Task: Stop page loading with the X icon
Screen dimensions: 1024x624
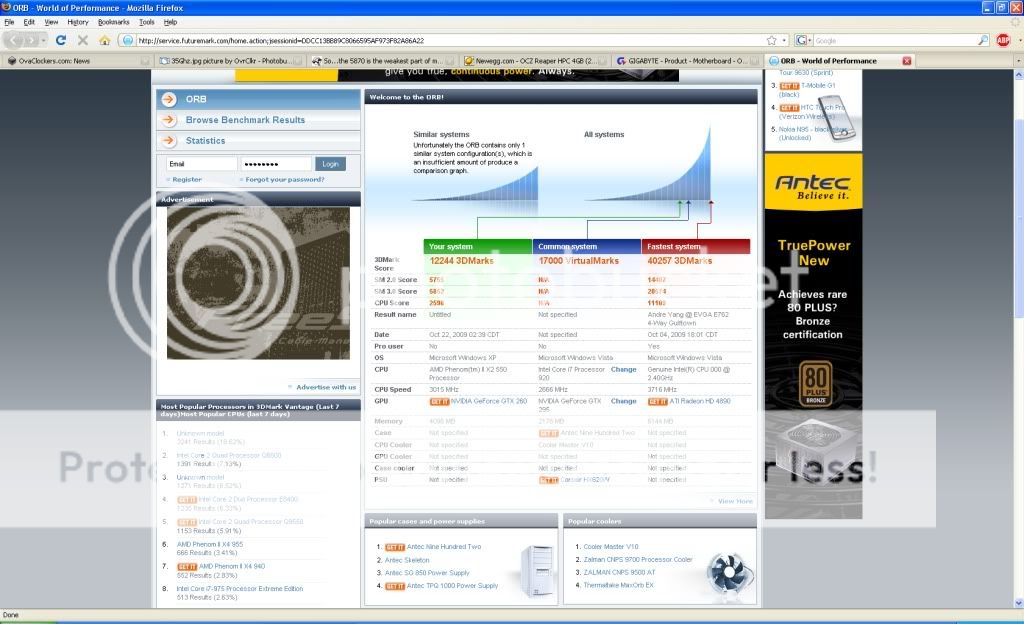Action: (x=83, y=40)
